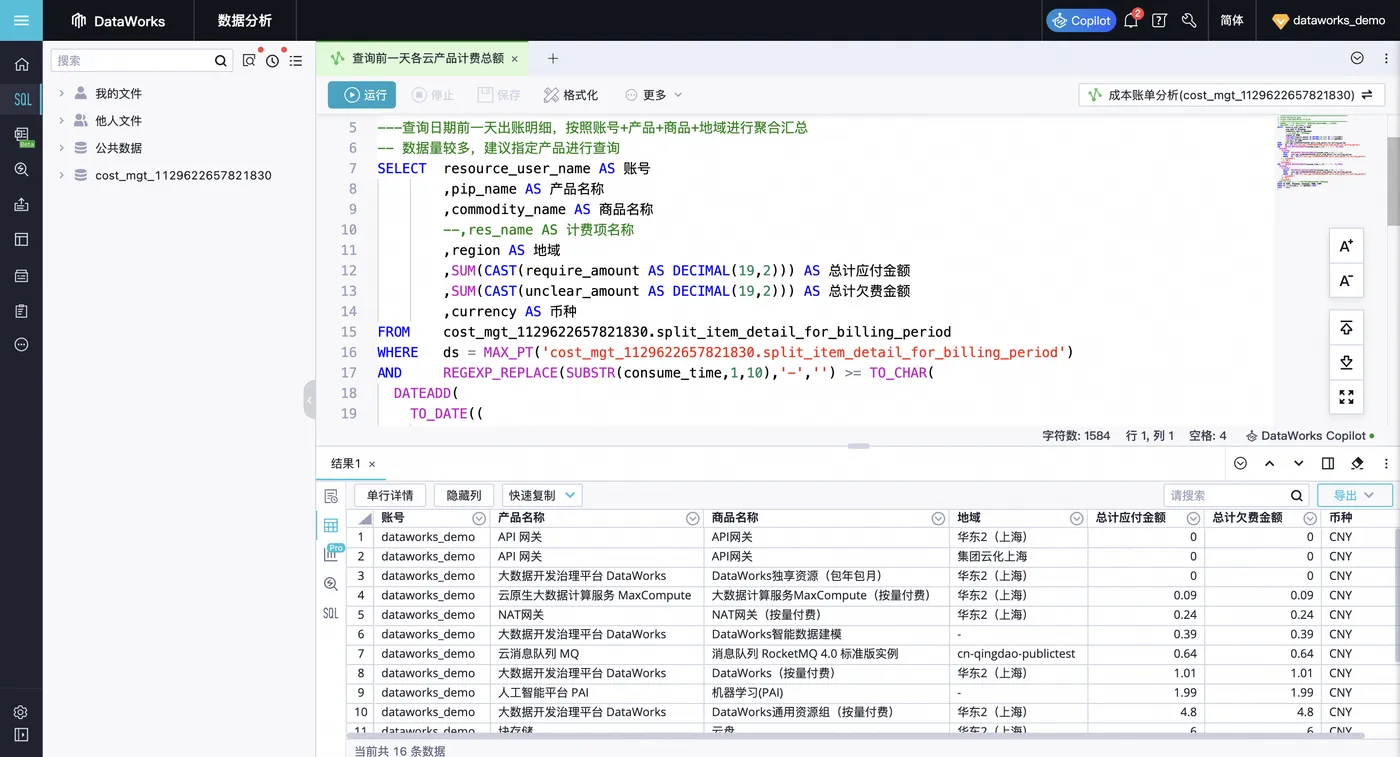Open the list view icon in file panel
Image resolution: width=1400 pixels, height=757 pixels.
(x=296, y=61)
